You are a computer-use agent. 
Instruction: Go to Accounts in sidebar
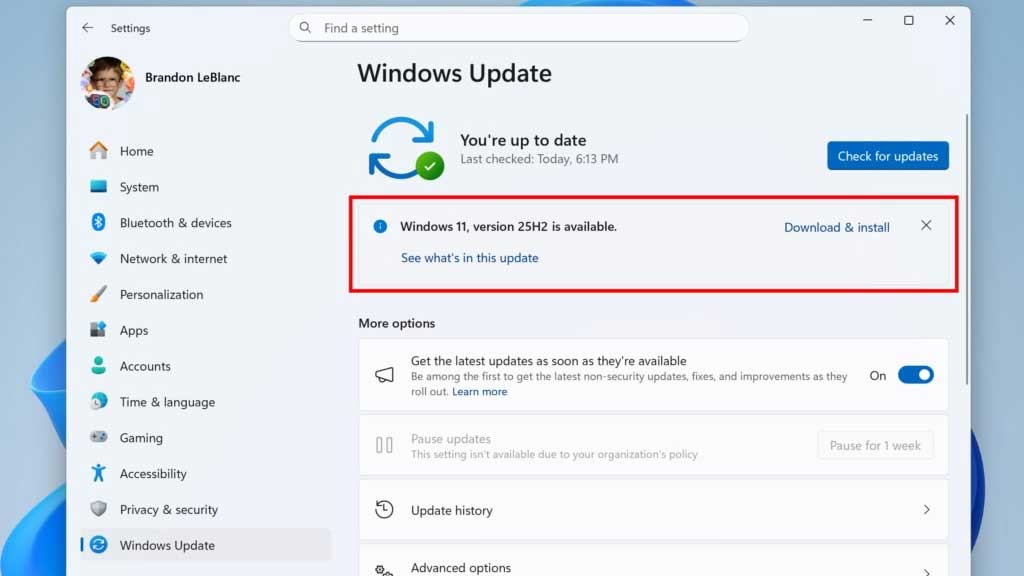point(145,367)
